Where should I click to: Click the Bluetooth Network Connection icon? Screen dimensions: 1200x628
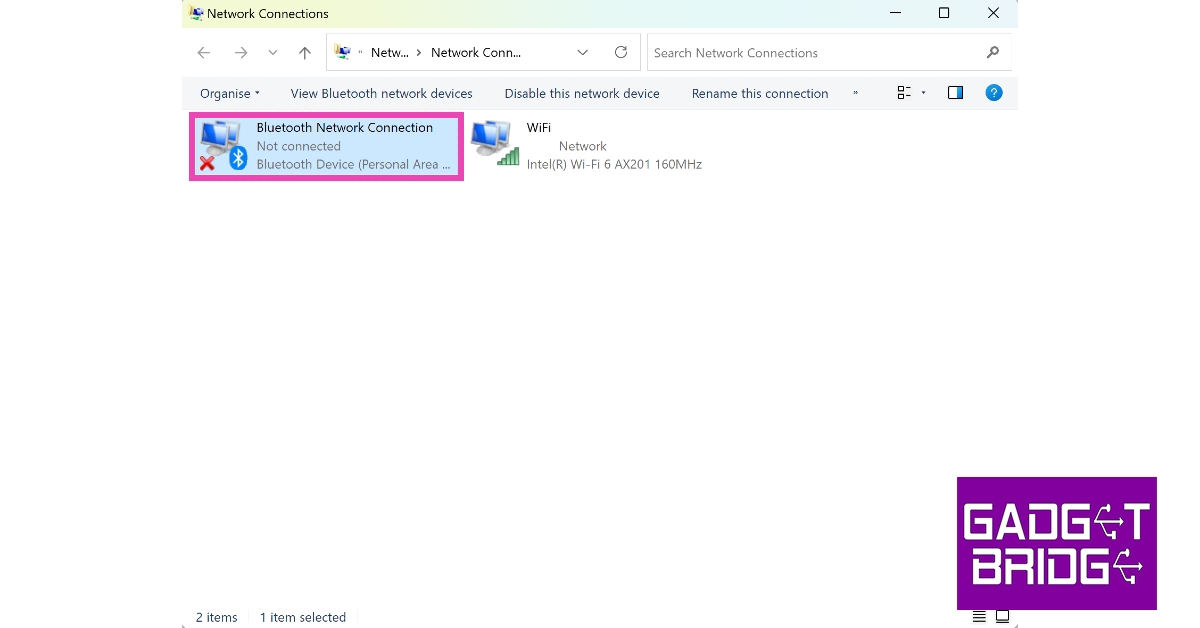click(x=221, y=145)
